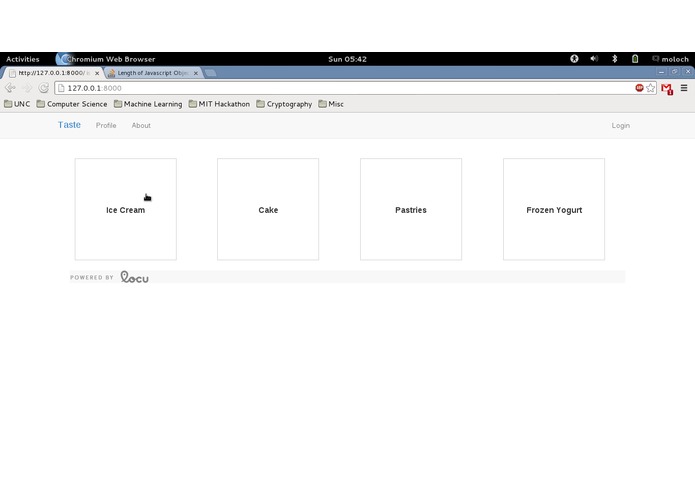
Task: Open the Cryptography bookmarks folder
Action: [284, 104]
